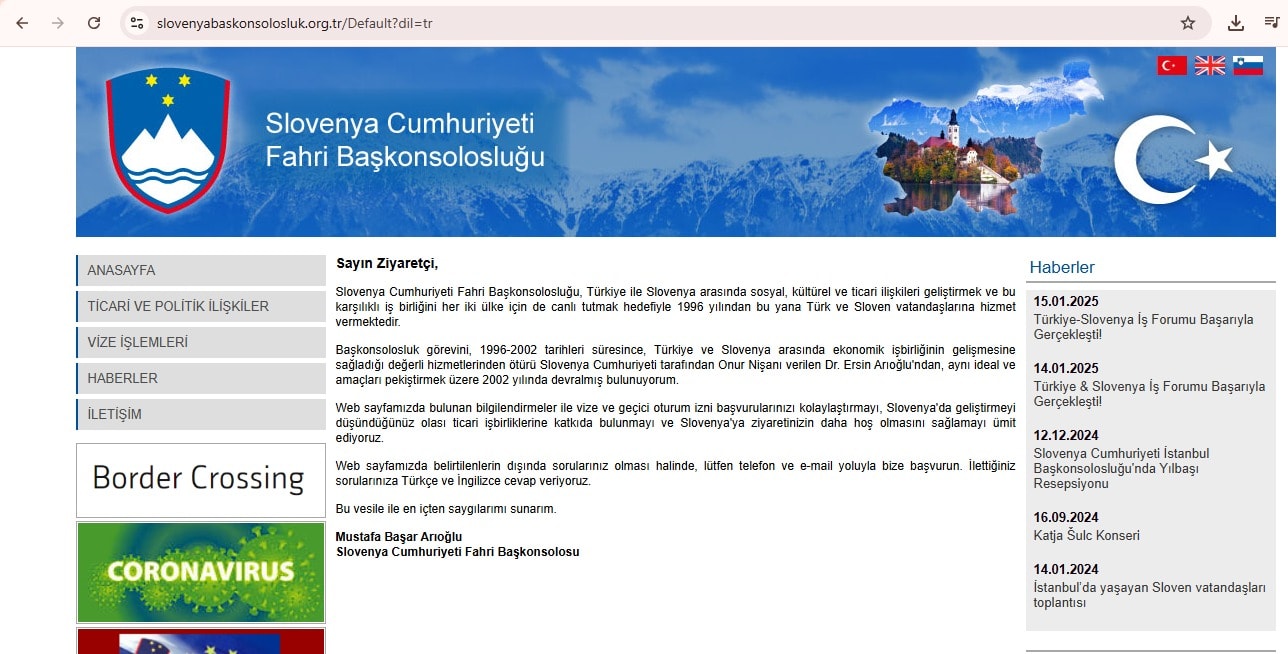The width and height of the screenshot is (1288, 654).
Task: Open Katja Šulc Konseri news link
Action: click(x=1086, y=535)
